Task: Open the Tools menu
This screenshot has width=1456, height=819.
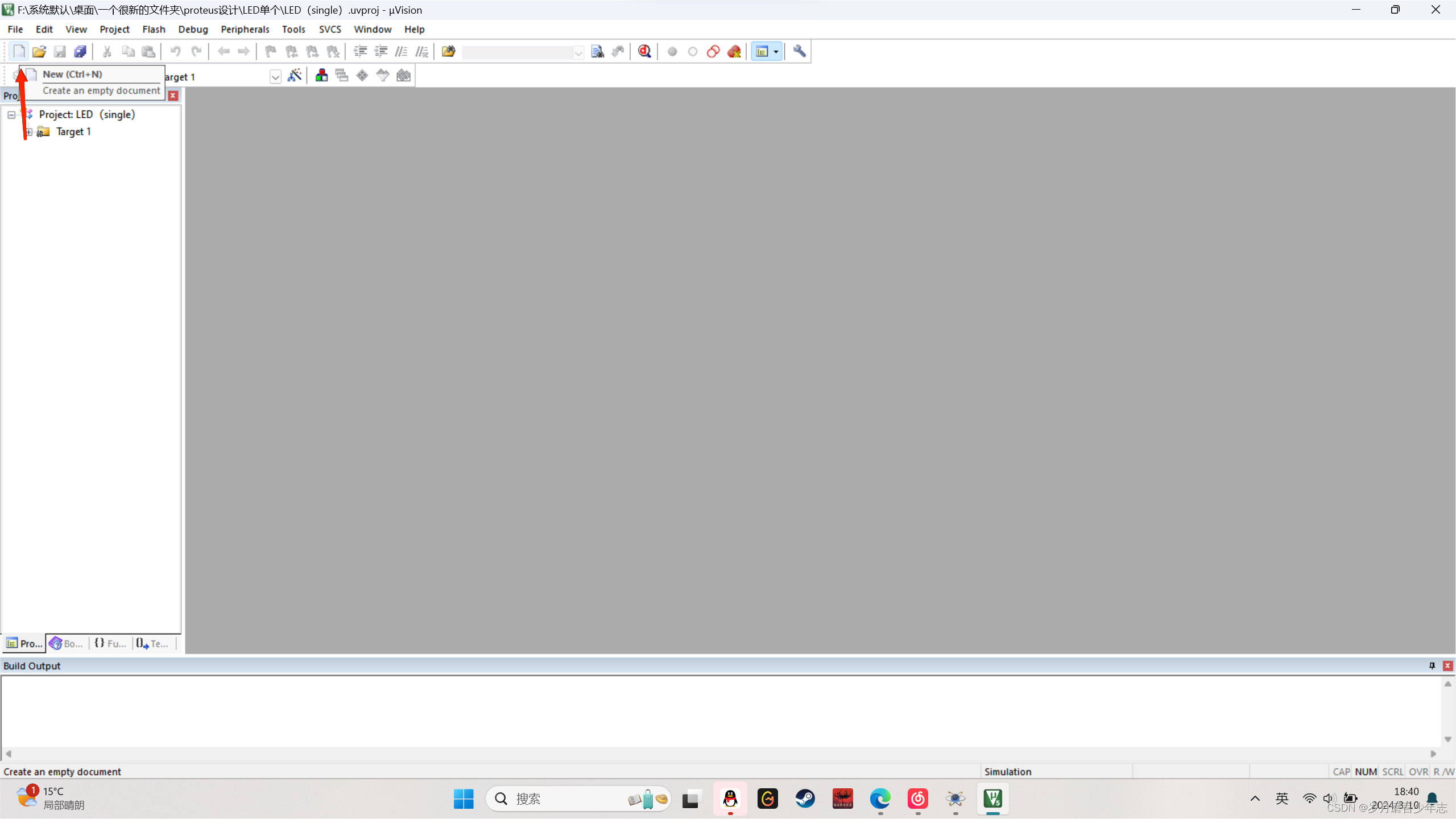Action: 293,29
